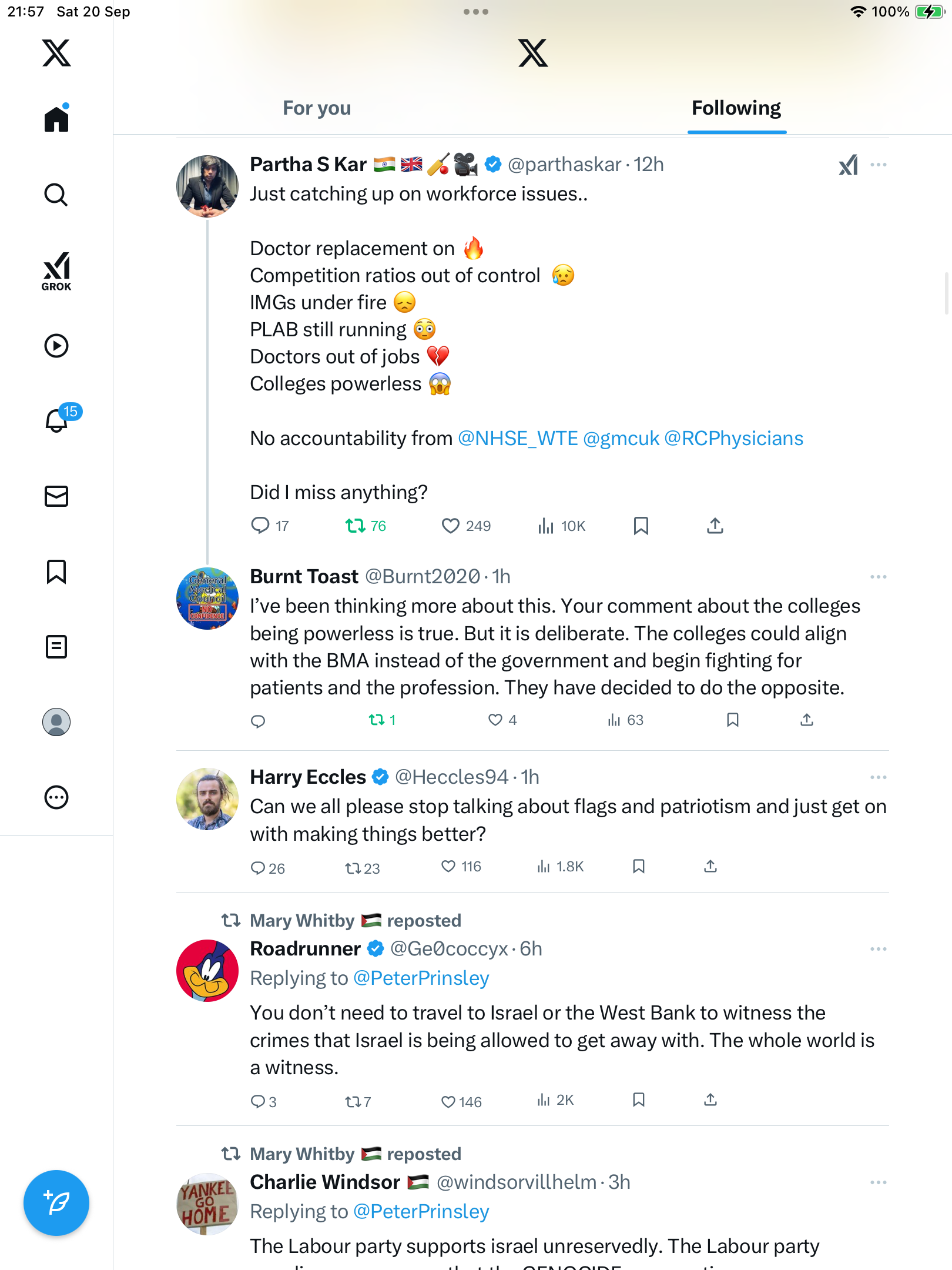Viewport: 952px width, 1270px height.
Task: Switch to the For you tab
Action: (x=317, y=108)
